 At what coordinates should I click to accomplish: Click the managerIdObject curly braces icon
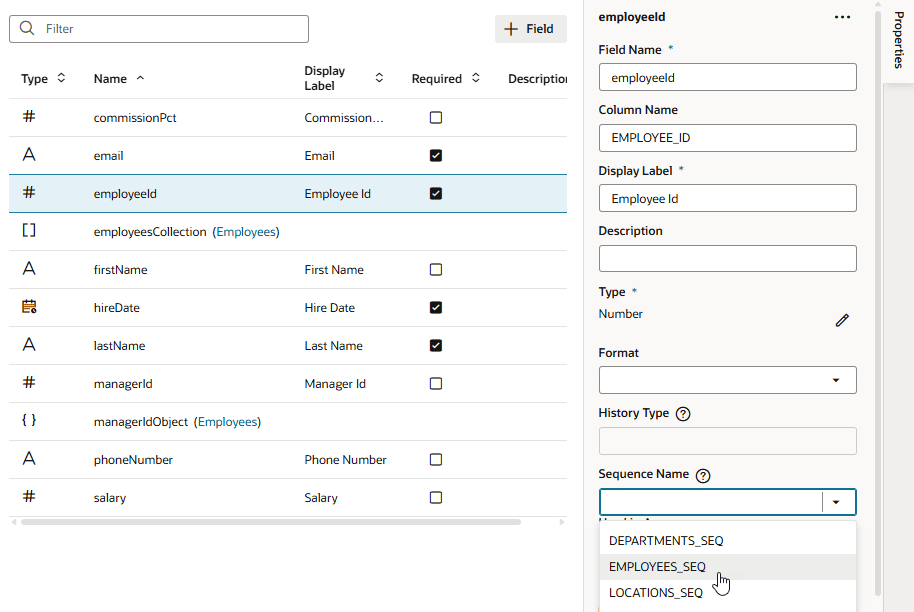[x=29, y=422]
